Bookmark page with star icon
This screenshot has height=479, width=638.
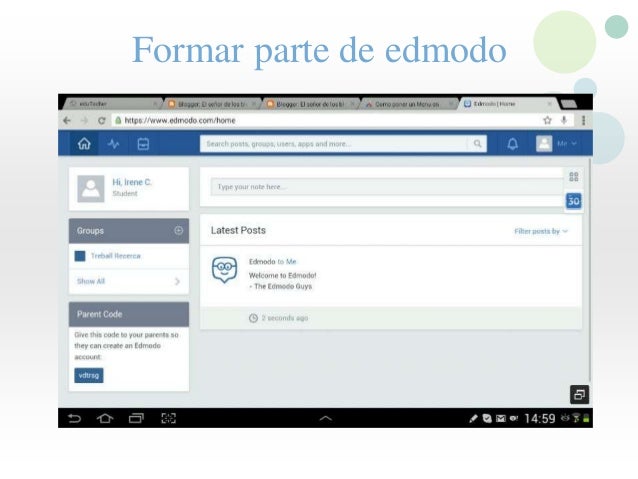coord(547,120)
